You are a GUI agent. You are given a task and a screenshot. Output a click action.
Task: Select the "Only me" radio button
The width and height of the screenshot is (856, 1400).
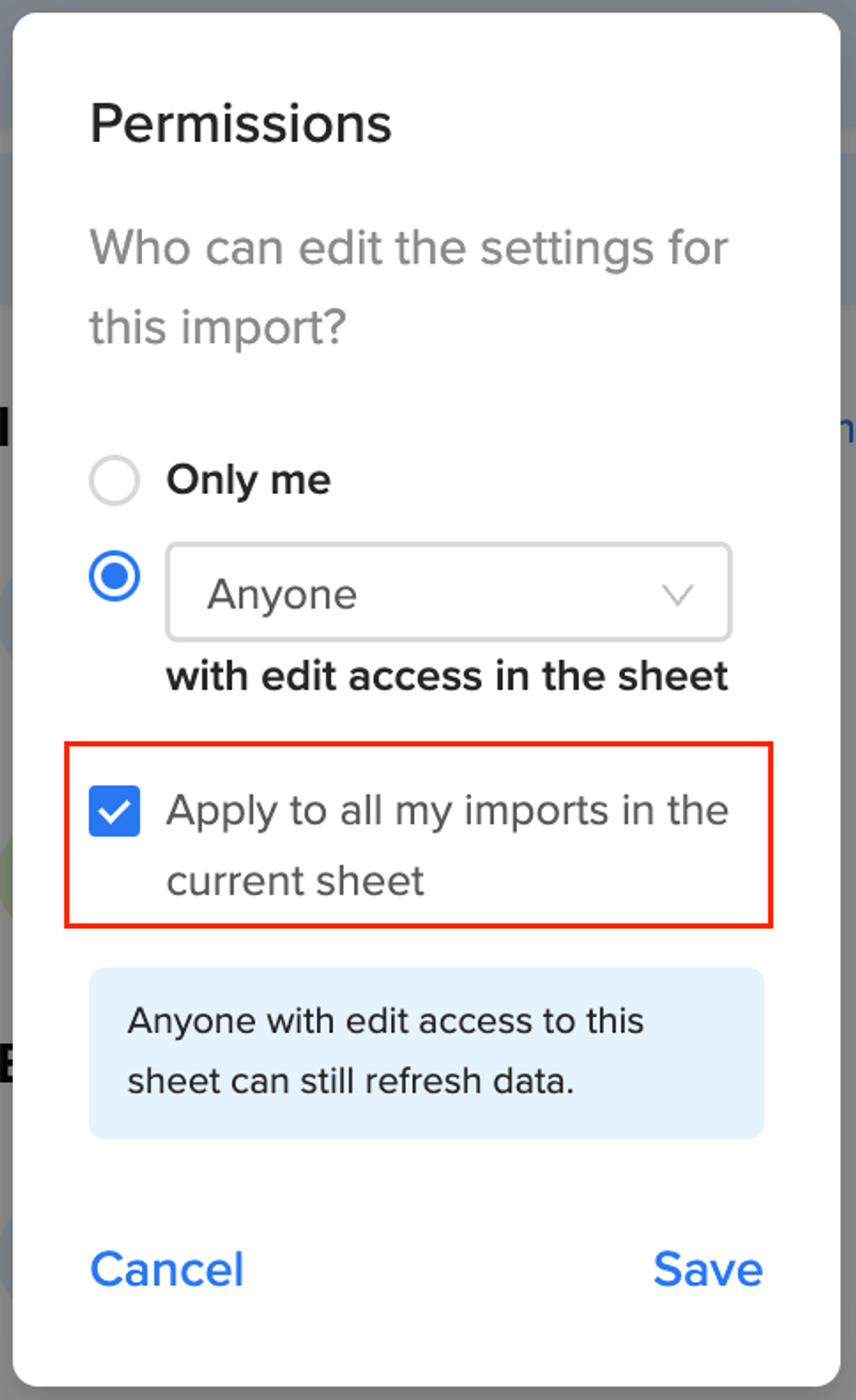pyautogui.click(x=115, y=481)
